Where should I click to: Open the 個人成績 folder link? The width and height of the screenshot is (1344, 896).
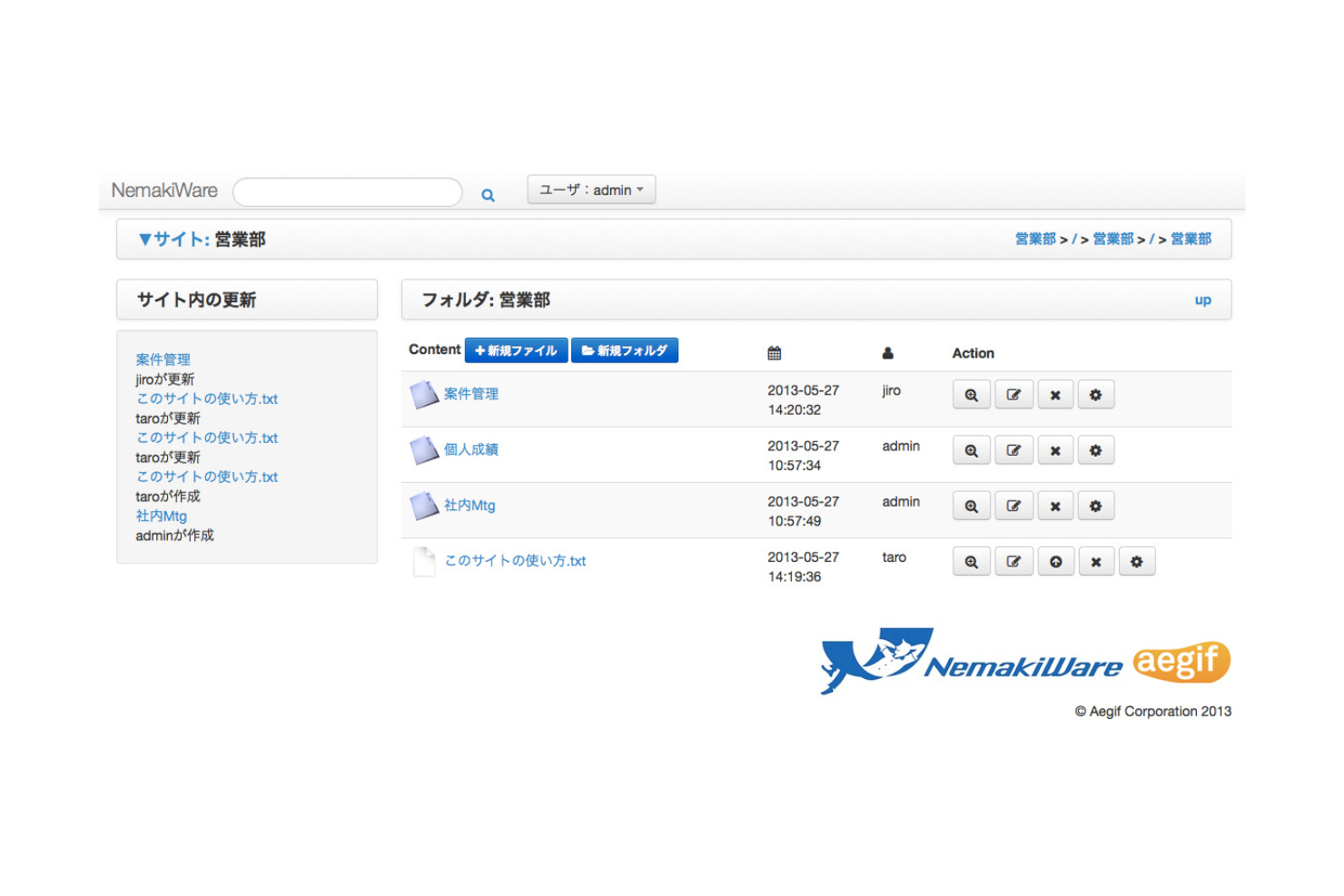pyautogui.click(x=471, y=449)
